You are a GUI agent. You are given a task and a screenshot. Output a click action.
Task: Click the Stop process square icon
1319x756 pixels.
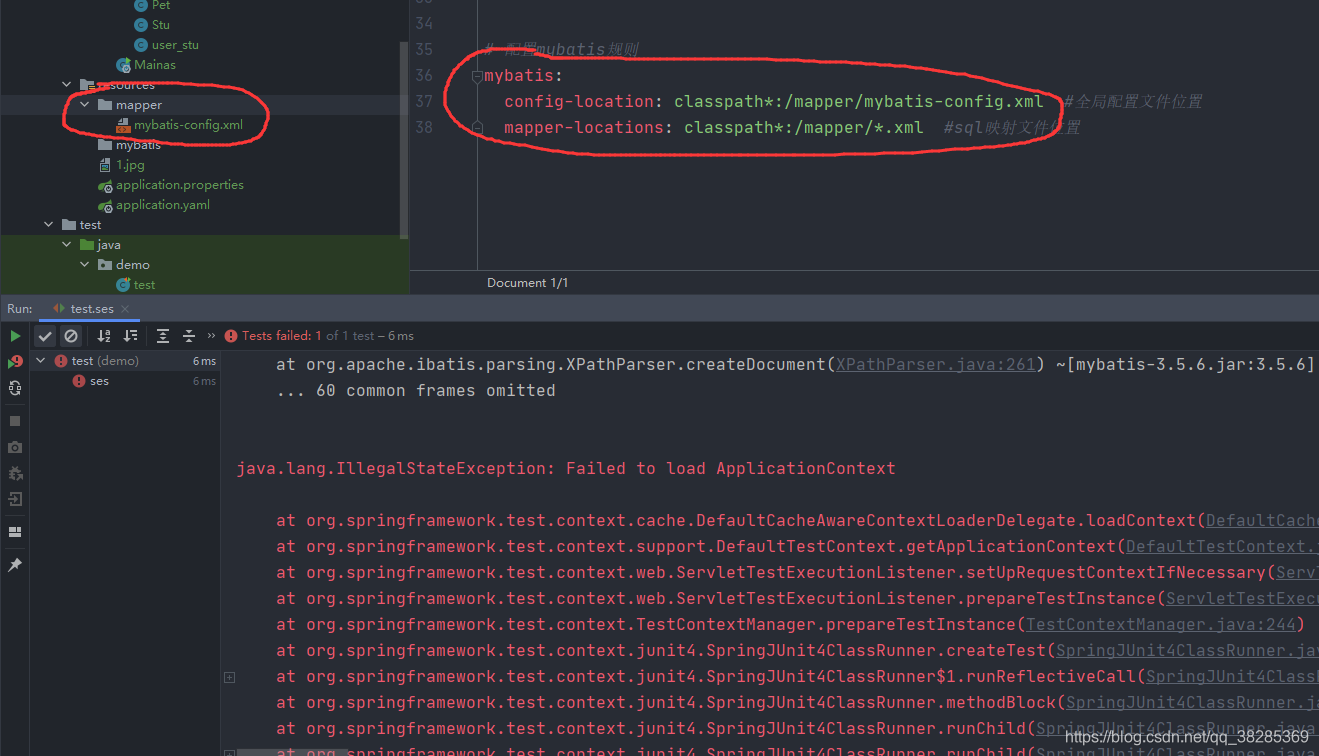[15, 420]
